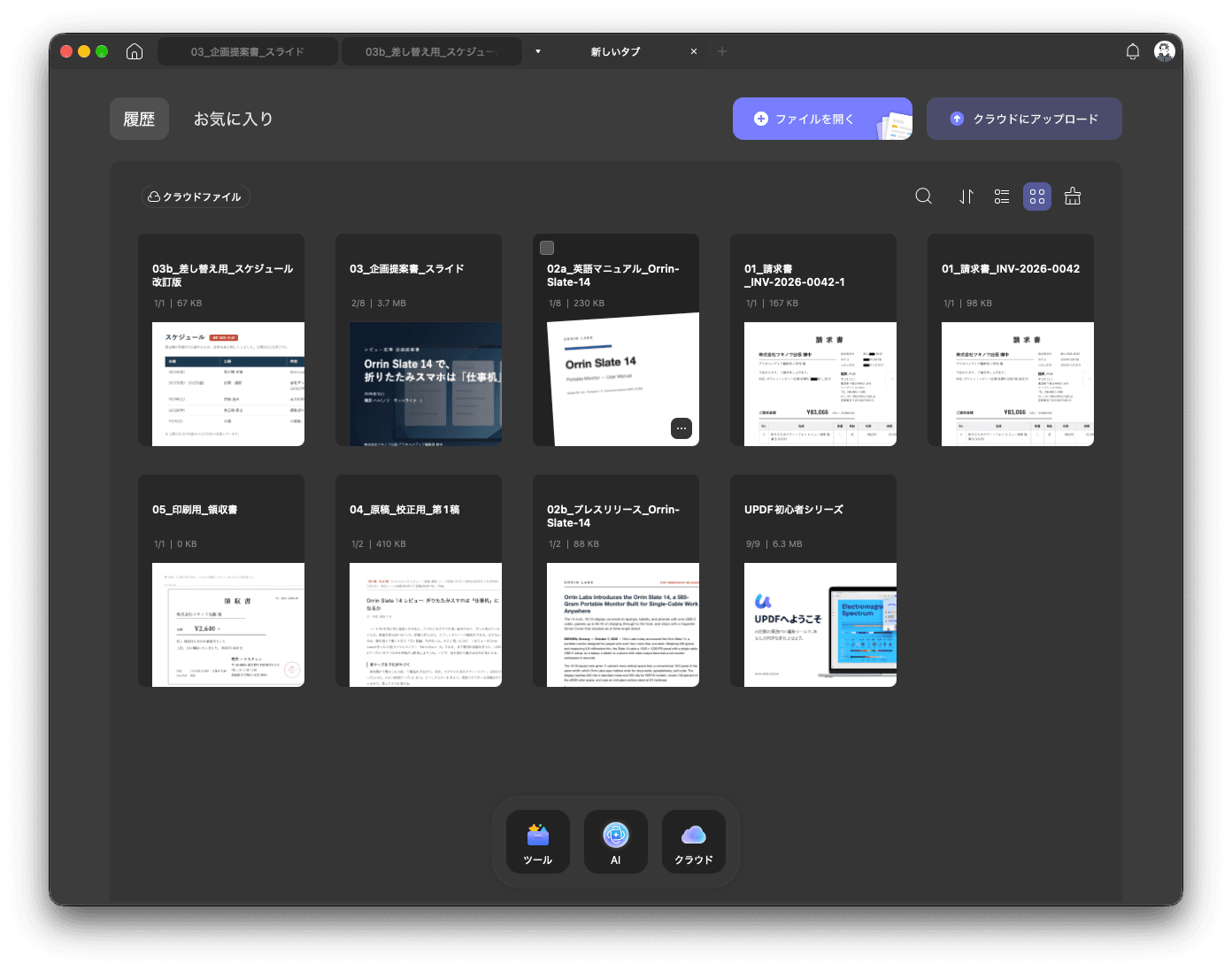Open the user profile avatar

pos(1165,51)
